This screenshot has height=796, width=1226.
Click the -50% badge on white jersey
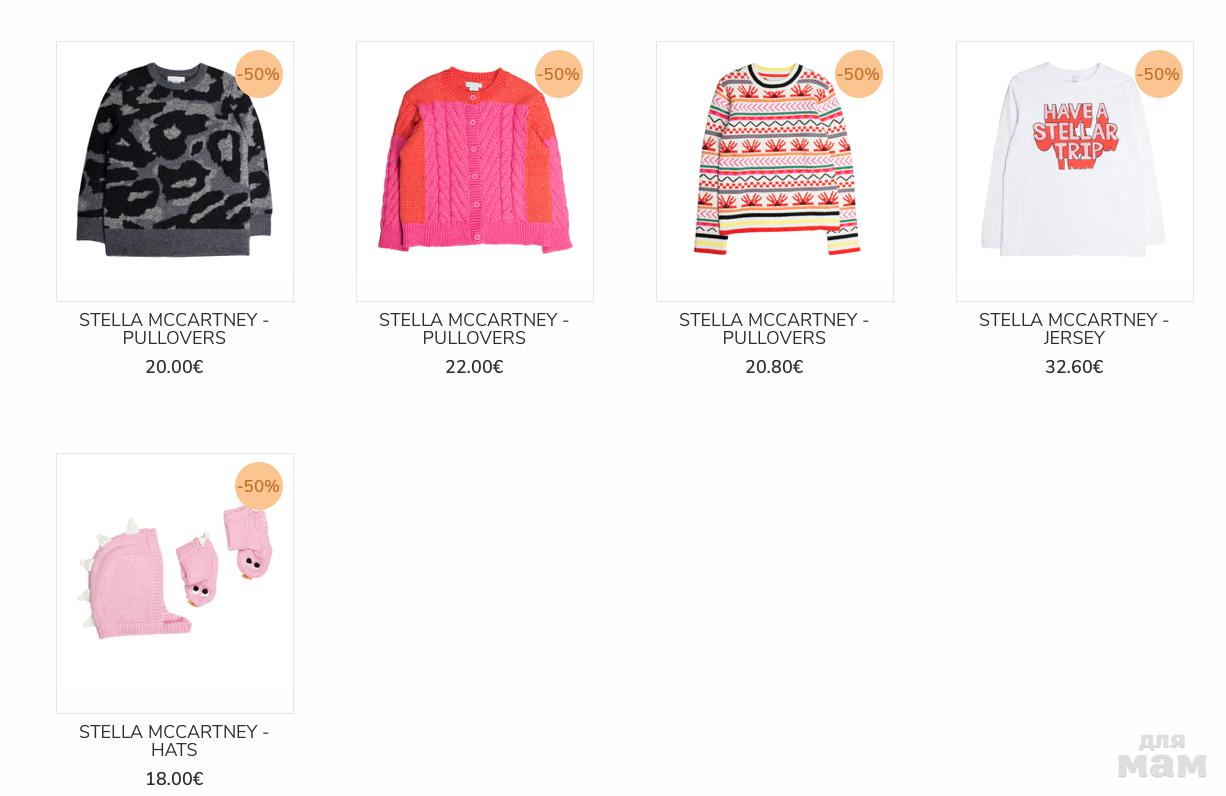(1159, 74)
